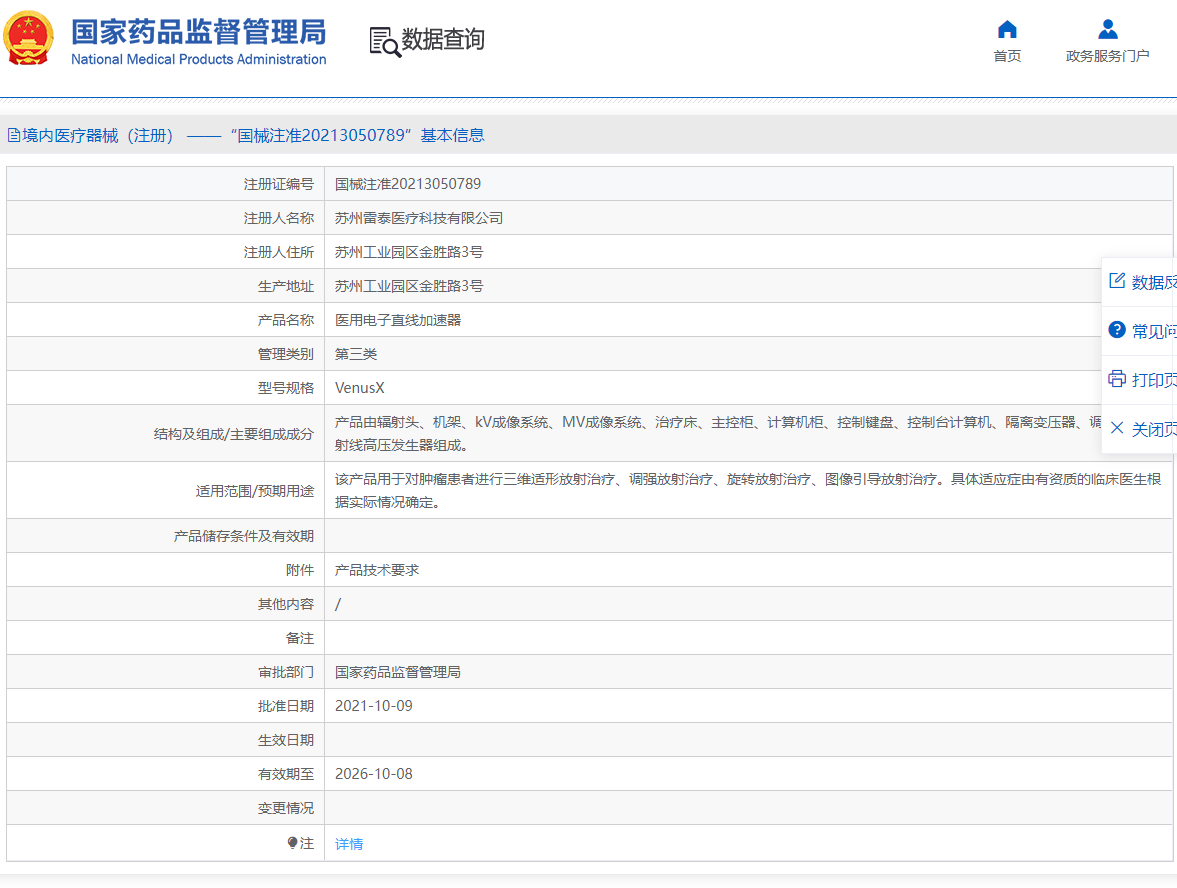
Task: Select attachment value 产品技术要求
Action: coord(377,570)
